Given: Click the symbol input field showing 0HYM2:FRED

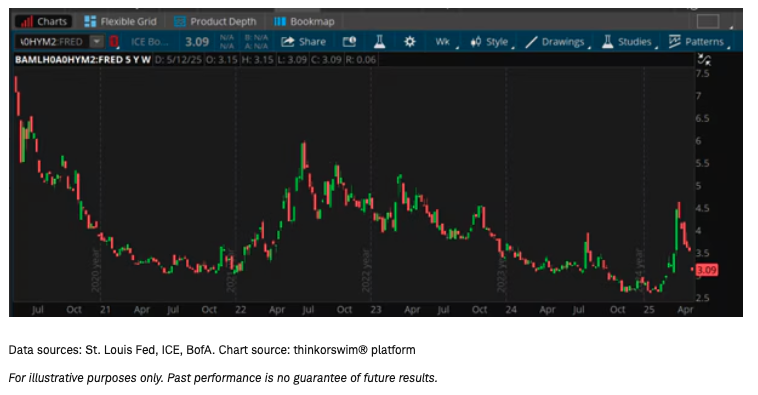Looking at the screenshot, I should pos(52,42).
